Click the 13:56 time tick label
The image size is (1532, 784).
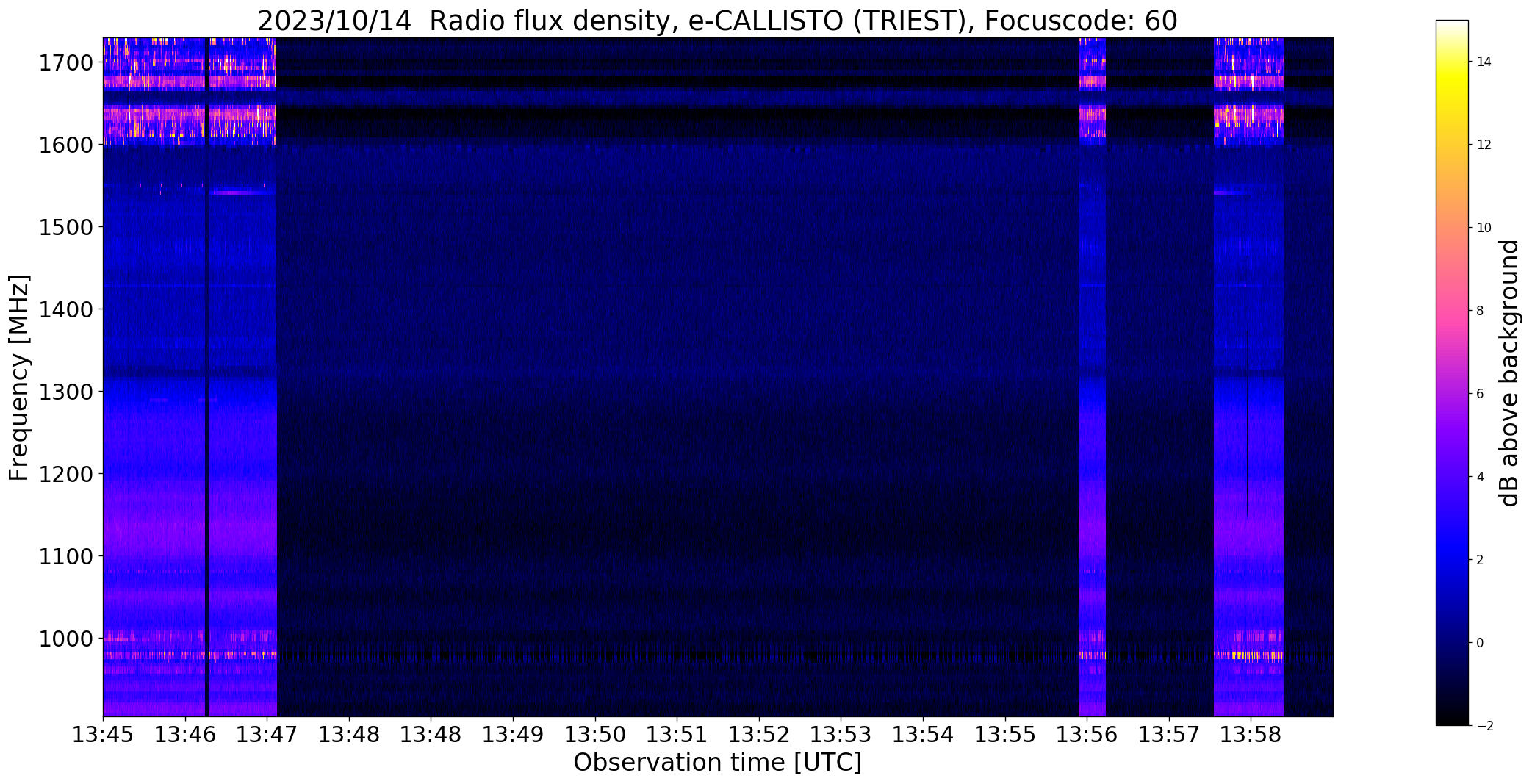coord(1087,735)
